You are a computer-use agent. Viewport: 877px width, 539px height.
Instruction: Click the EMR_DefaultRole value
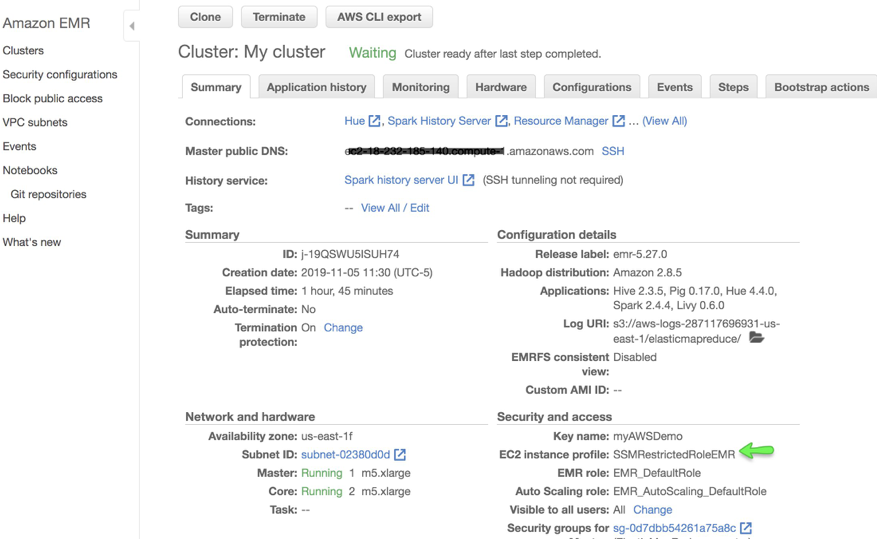click(x=657, y=473)
